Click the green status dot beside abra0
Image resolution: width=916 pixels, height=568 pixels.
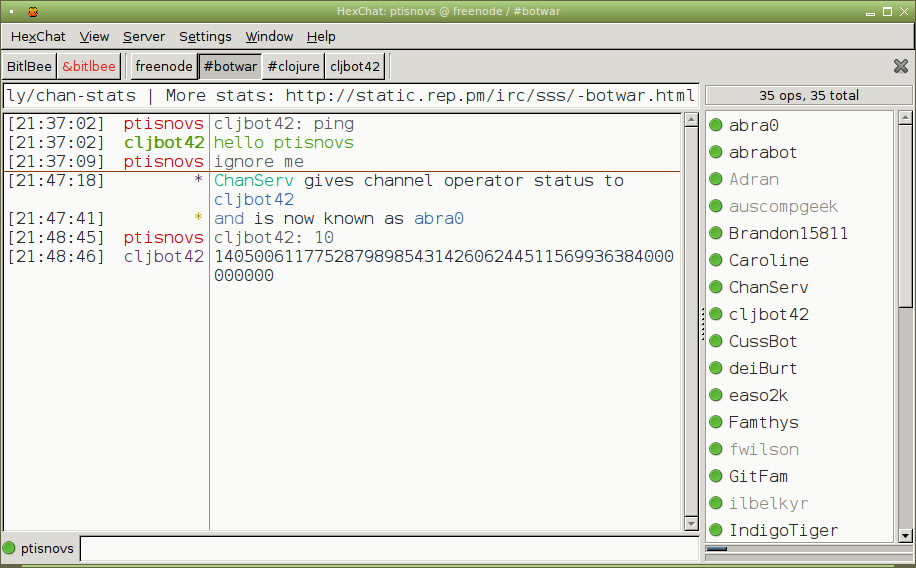716,124
